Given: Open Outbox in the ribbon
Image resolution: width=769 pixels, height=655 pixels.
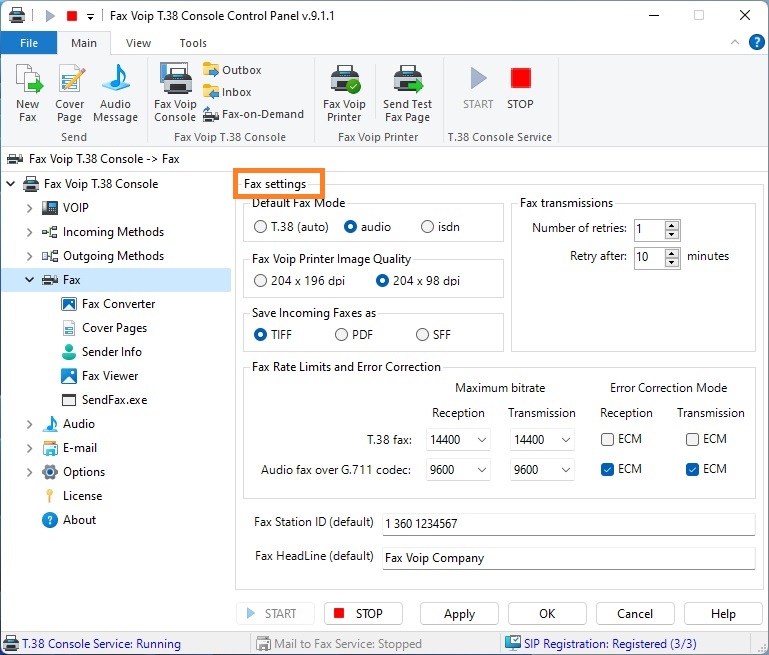Looking at the screenshot, I should pos(232,70).
